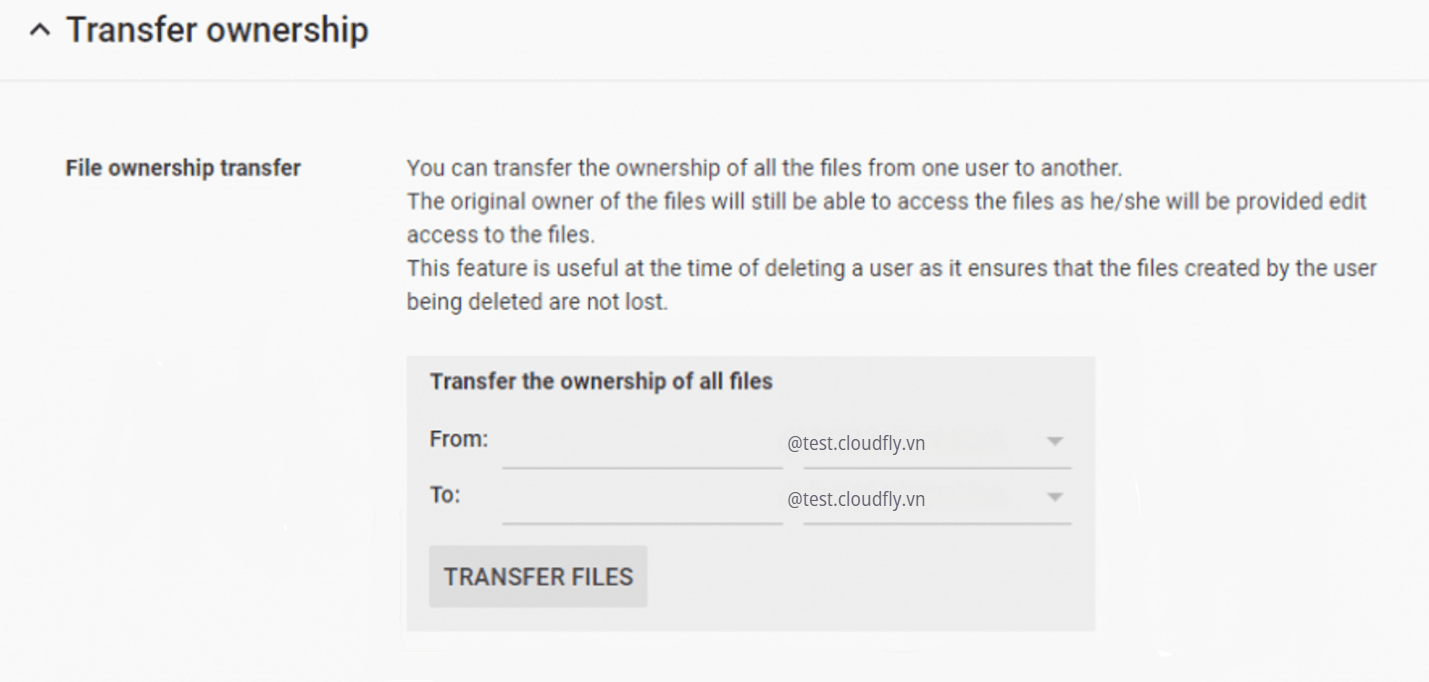1429x682 pixels.
Task: Click empty area right of TRANSFER FILES button
Action: click(x=860, y=577)
